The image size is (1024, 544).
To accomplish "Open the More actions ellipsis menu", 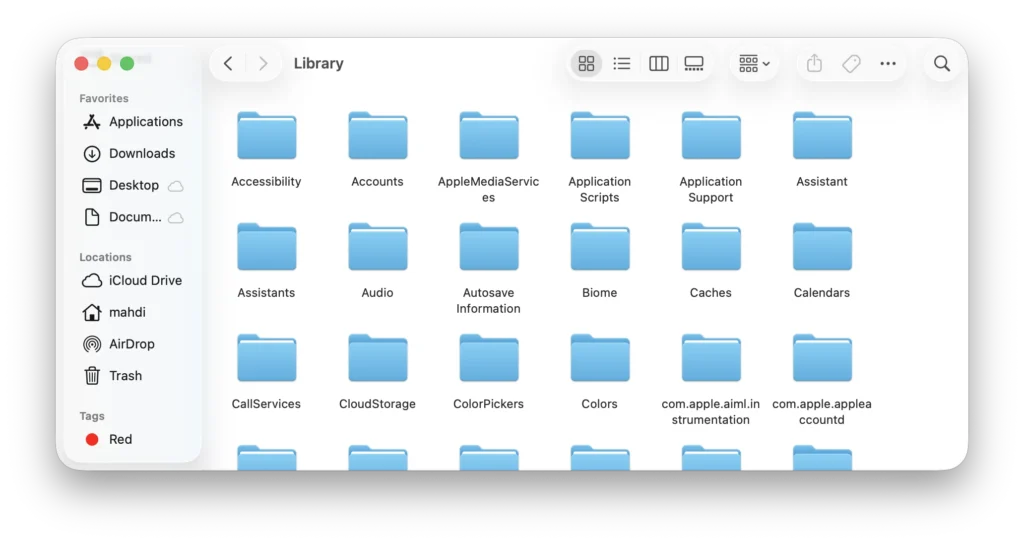I will pyautogui.click(x=888, y=64).
